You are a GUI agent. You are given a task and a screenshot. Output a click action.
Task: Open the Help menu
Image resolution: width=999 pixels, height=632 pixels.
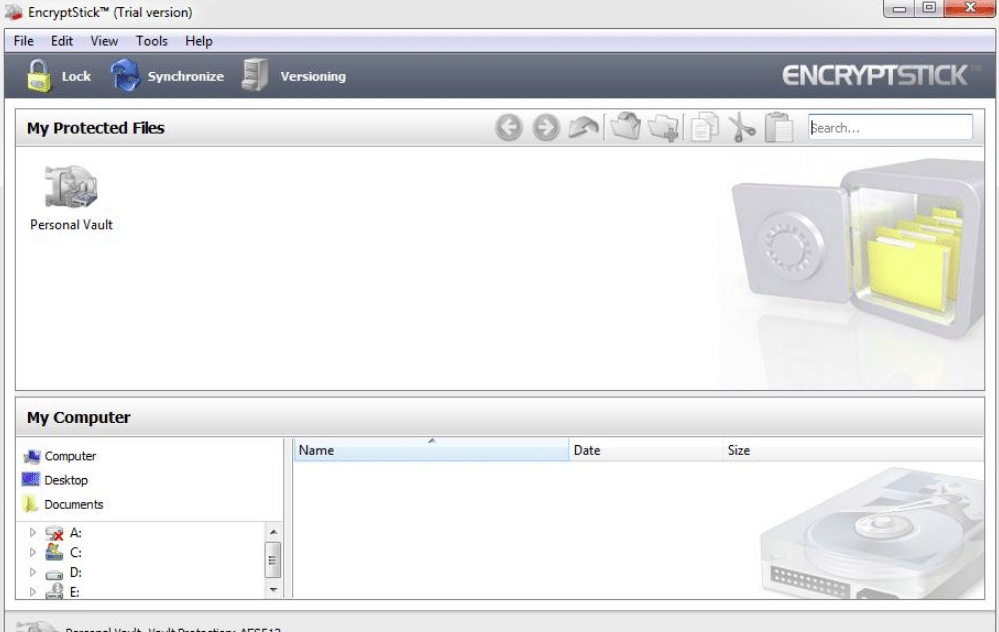click(199, 41)
